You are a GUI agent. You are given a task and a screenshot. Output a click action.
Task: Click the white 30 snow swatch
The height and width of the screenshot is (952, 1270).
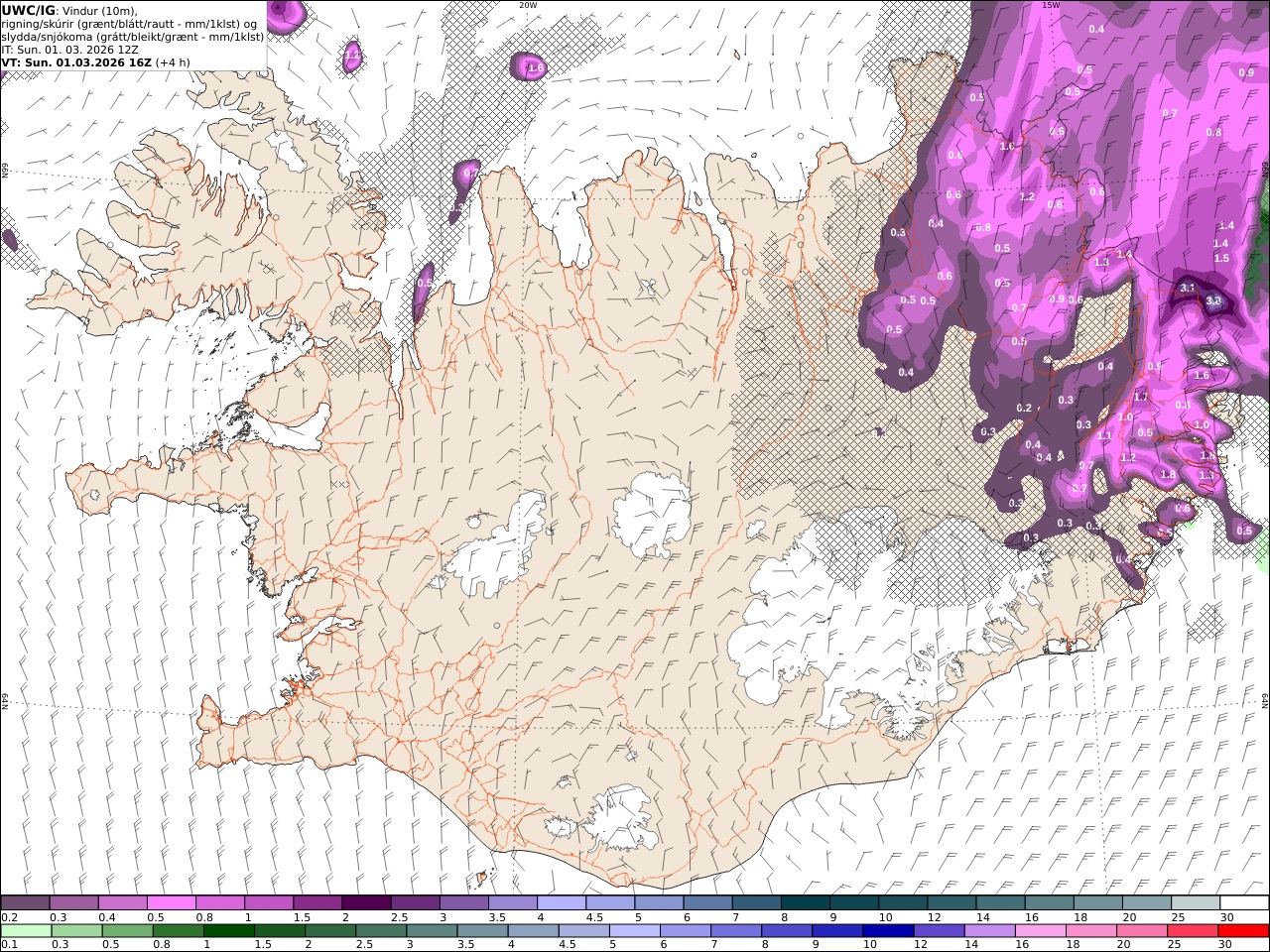click(1244, 902)
